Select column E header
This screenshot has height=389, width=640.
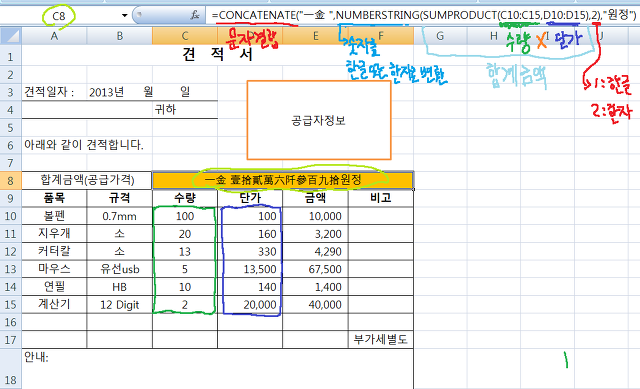coord(316,36)
